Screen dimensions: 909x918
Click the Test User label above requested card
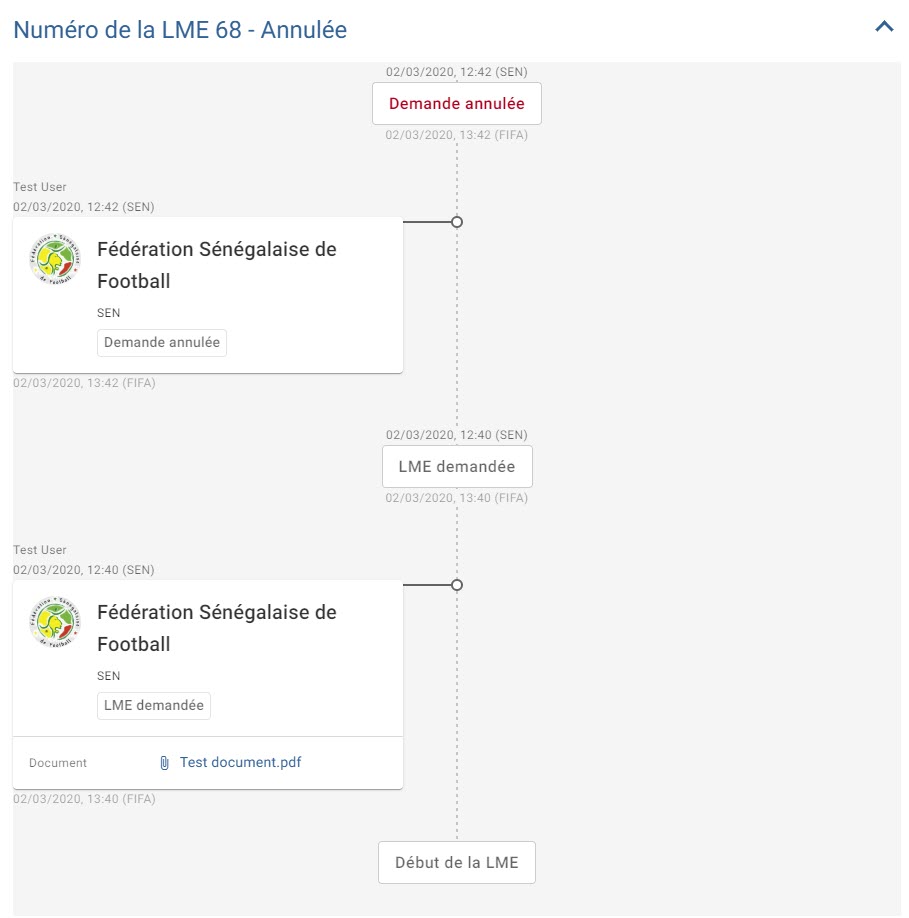coord(40,550)
